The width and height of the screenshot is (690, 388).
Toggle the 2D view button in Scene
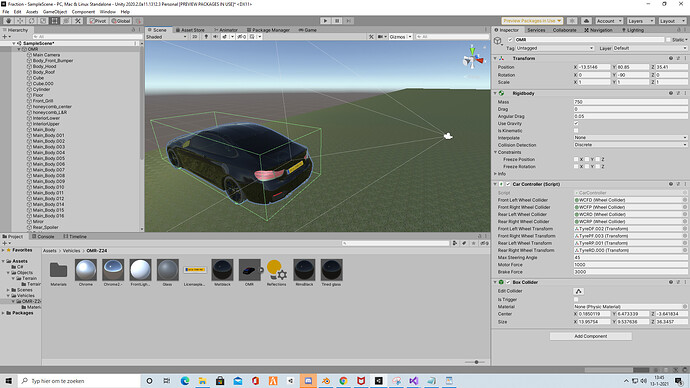pyautogui.click(x=195, y=37)
